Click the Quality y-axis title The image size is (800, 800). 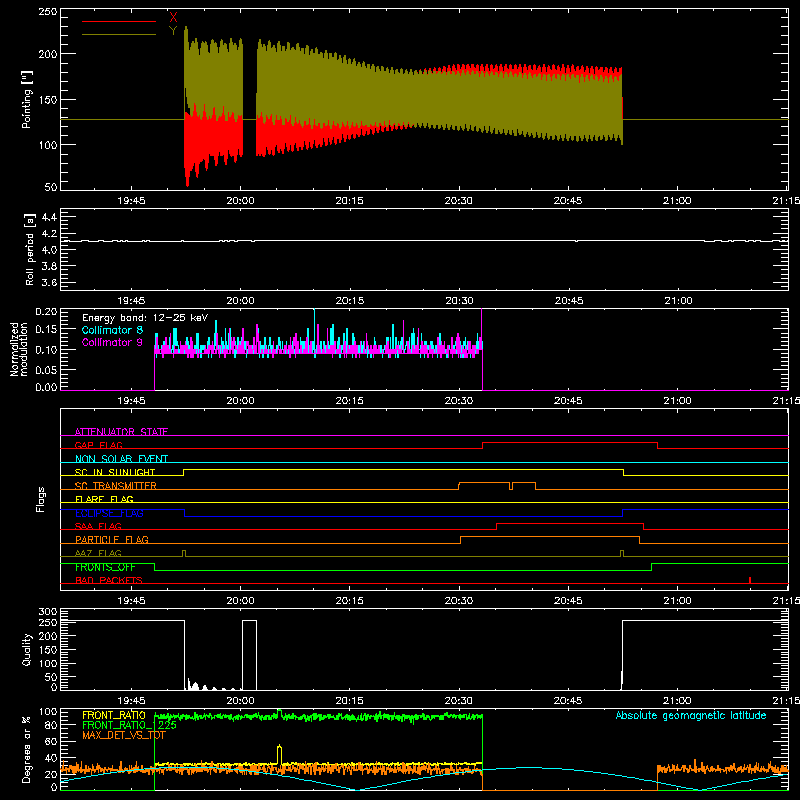point(27,649)
